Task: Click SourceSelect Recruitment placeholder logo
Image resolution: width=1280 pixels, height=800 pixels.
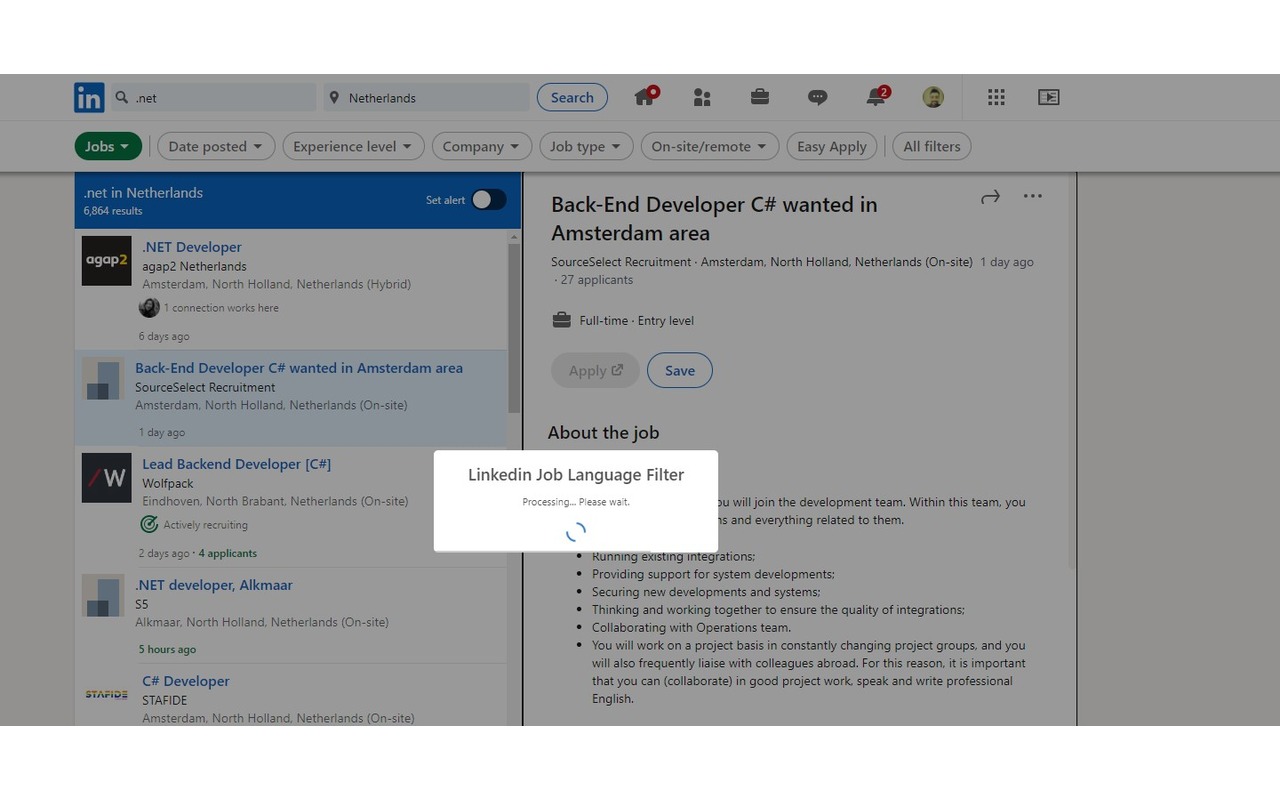Action: pos(103,379)
